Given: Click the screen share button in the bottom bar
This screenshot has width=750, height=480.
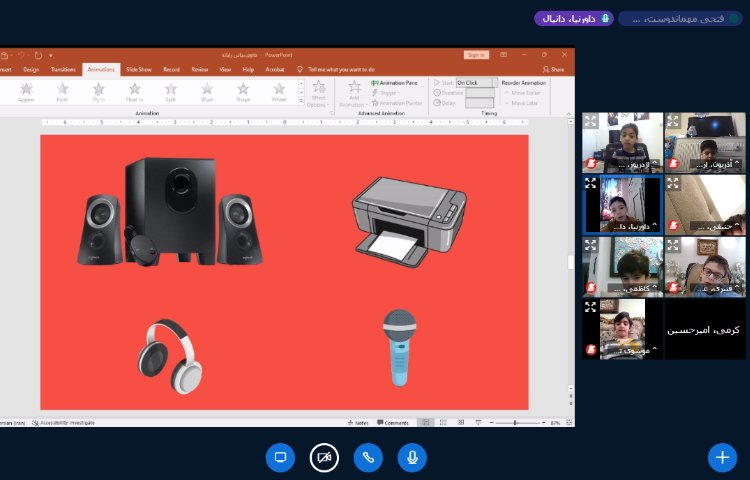Looking at the screenshot, I should pos(280,457).
